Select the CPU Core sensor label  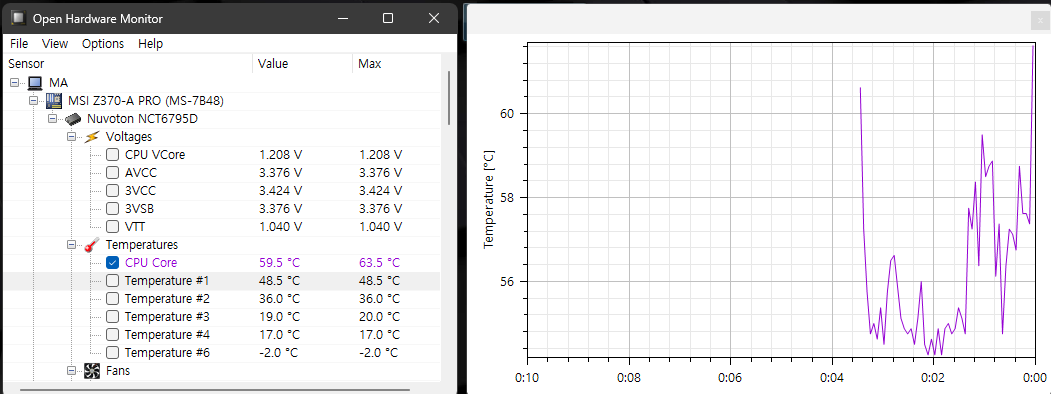[x=151, y=263]
